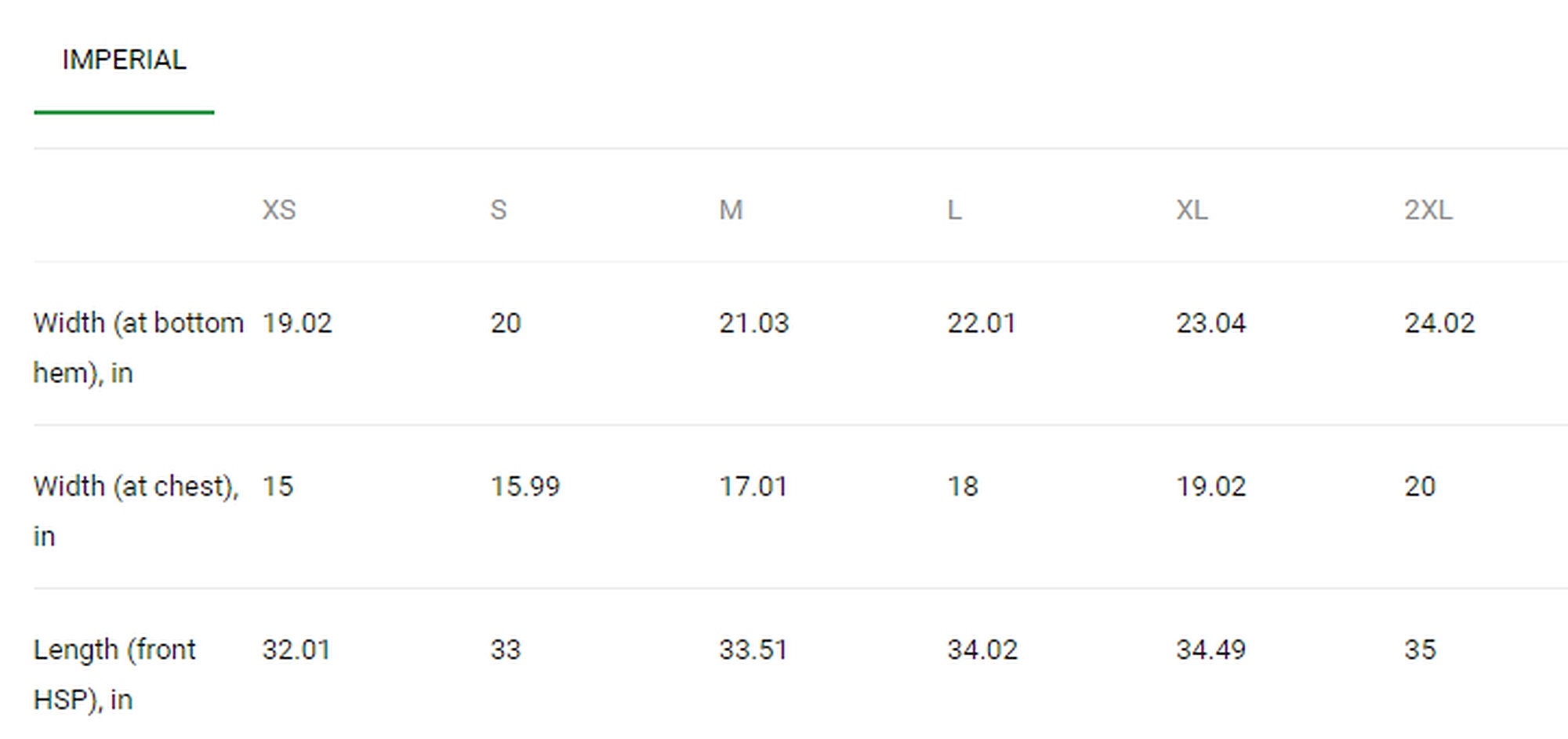Click the L size column header

(x=954, y=210)
